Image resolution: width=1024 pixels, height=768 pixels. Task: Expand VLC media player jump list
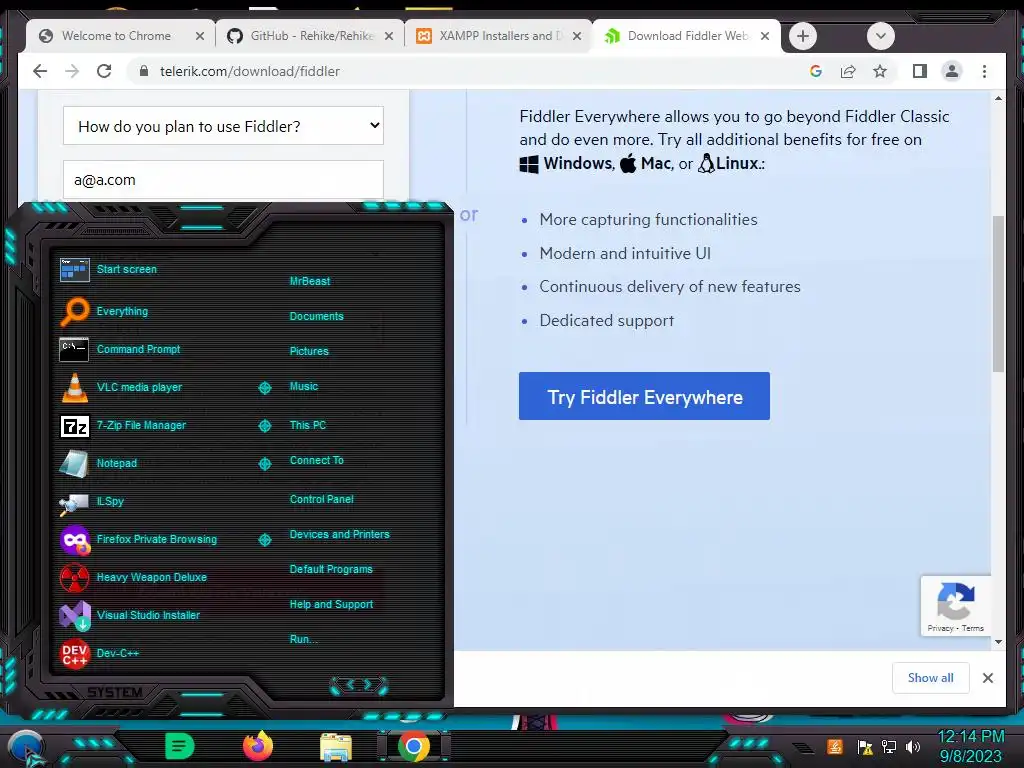pyautogui.click(x=264, y=388)
